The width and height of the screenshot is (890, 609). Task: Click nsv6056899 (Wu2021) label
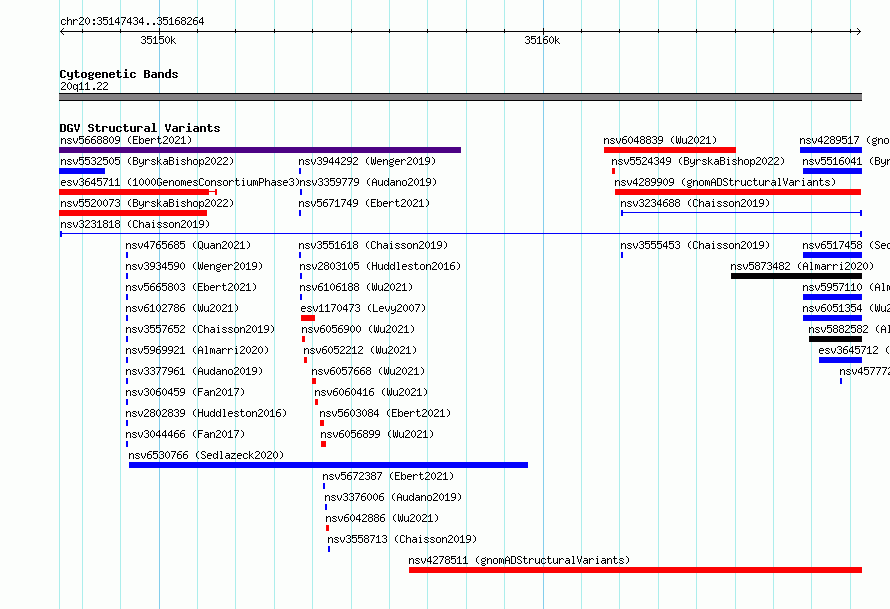click(377, 434)
